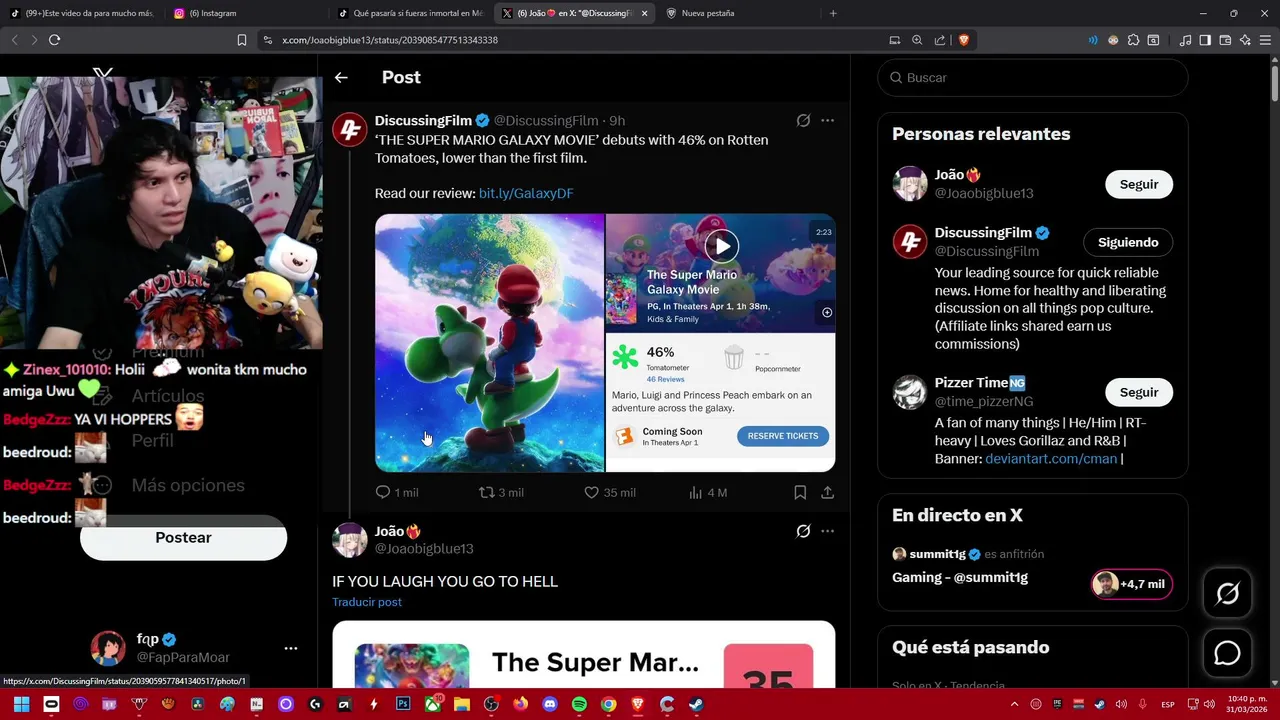
Task: Open Steam from the taskbar
Action: [x=696, y=704]
